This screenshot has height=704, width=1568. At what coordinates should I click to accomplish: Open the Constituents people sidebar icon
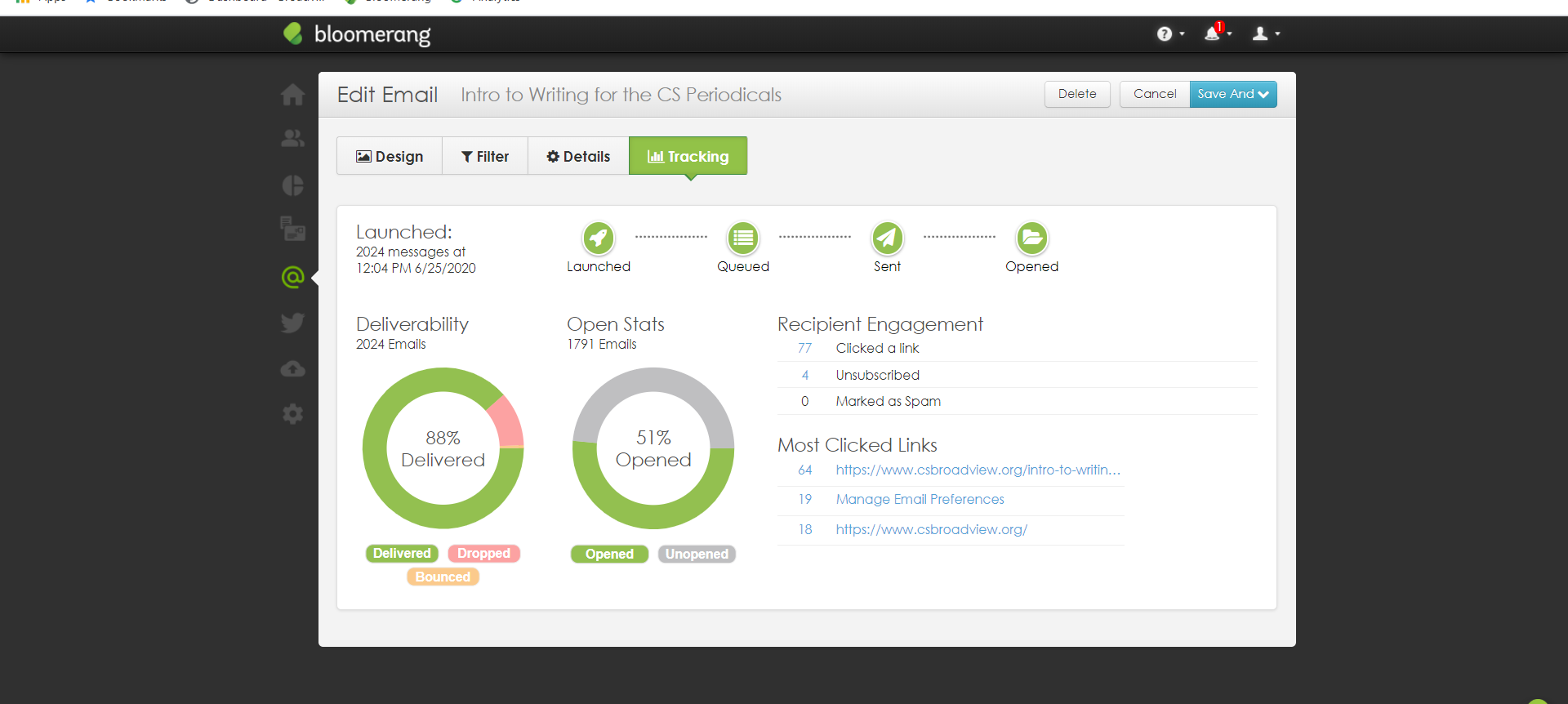tap(292, 139)
